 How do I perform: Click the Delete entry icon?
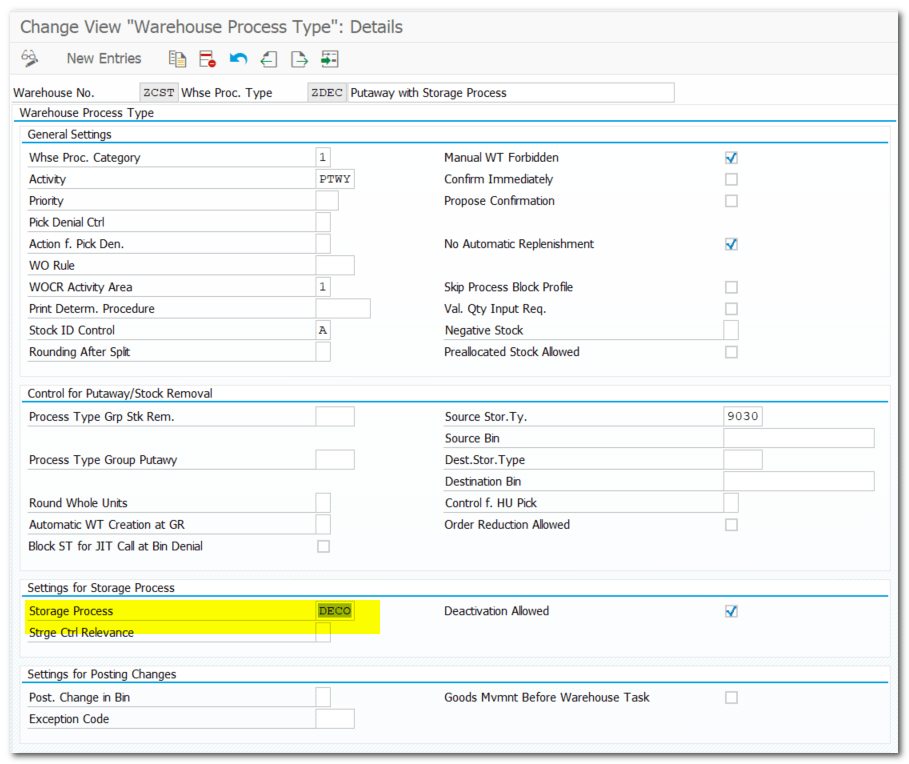tap(207, 59)
